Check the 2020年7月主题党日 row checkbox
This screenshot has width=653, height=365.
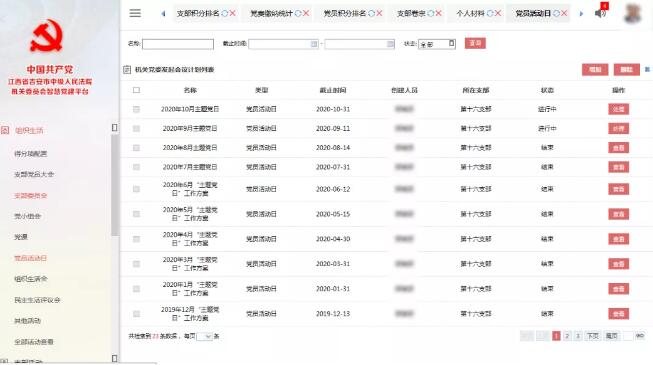pos(136,167)
